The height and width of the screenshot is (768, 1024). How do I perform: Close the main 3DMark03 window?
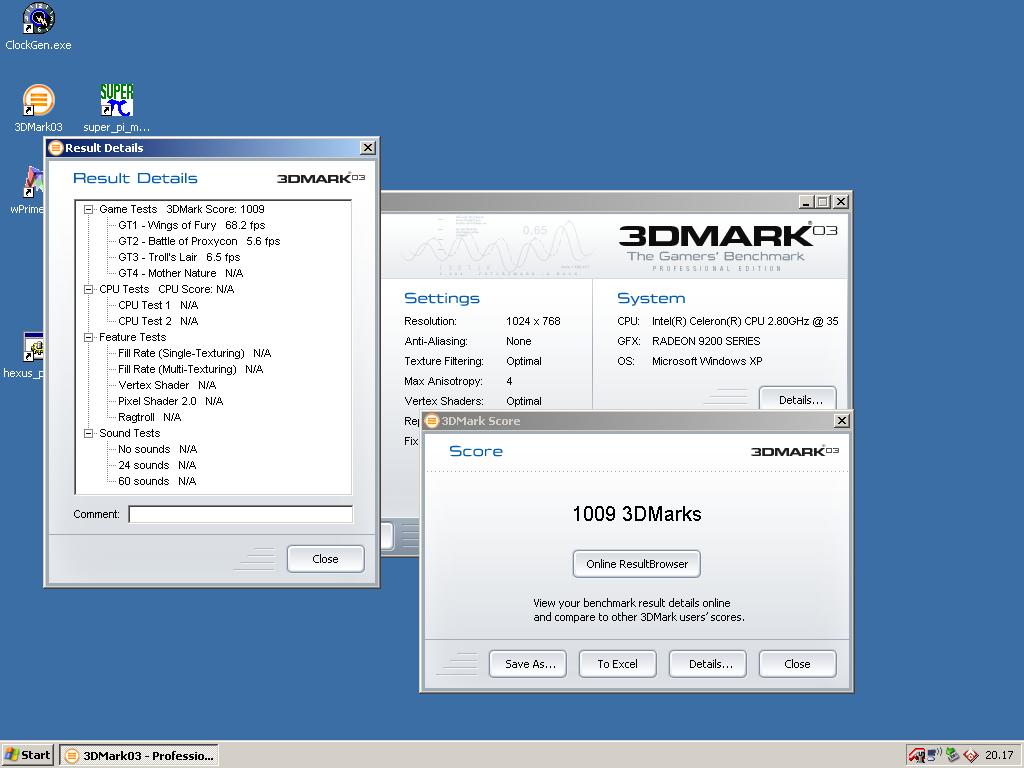click(841, 202)
